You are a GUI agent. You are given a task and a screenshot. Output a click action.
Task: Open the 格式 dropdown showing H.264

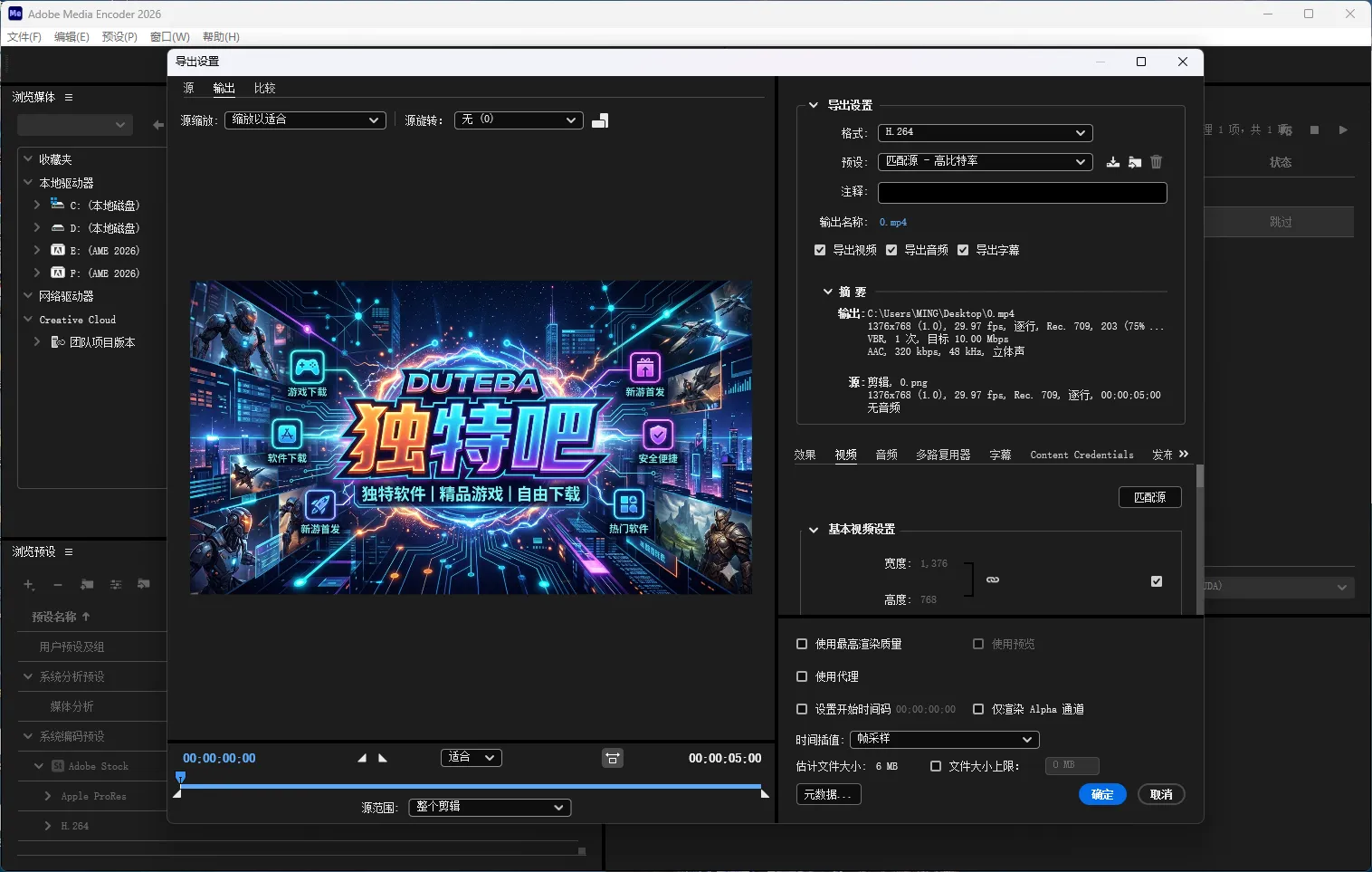coord(983,132)
